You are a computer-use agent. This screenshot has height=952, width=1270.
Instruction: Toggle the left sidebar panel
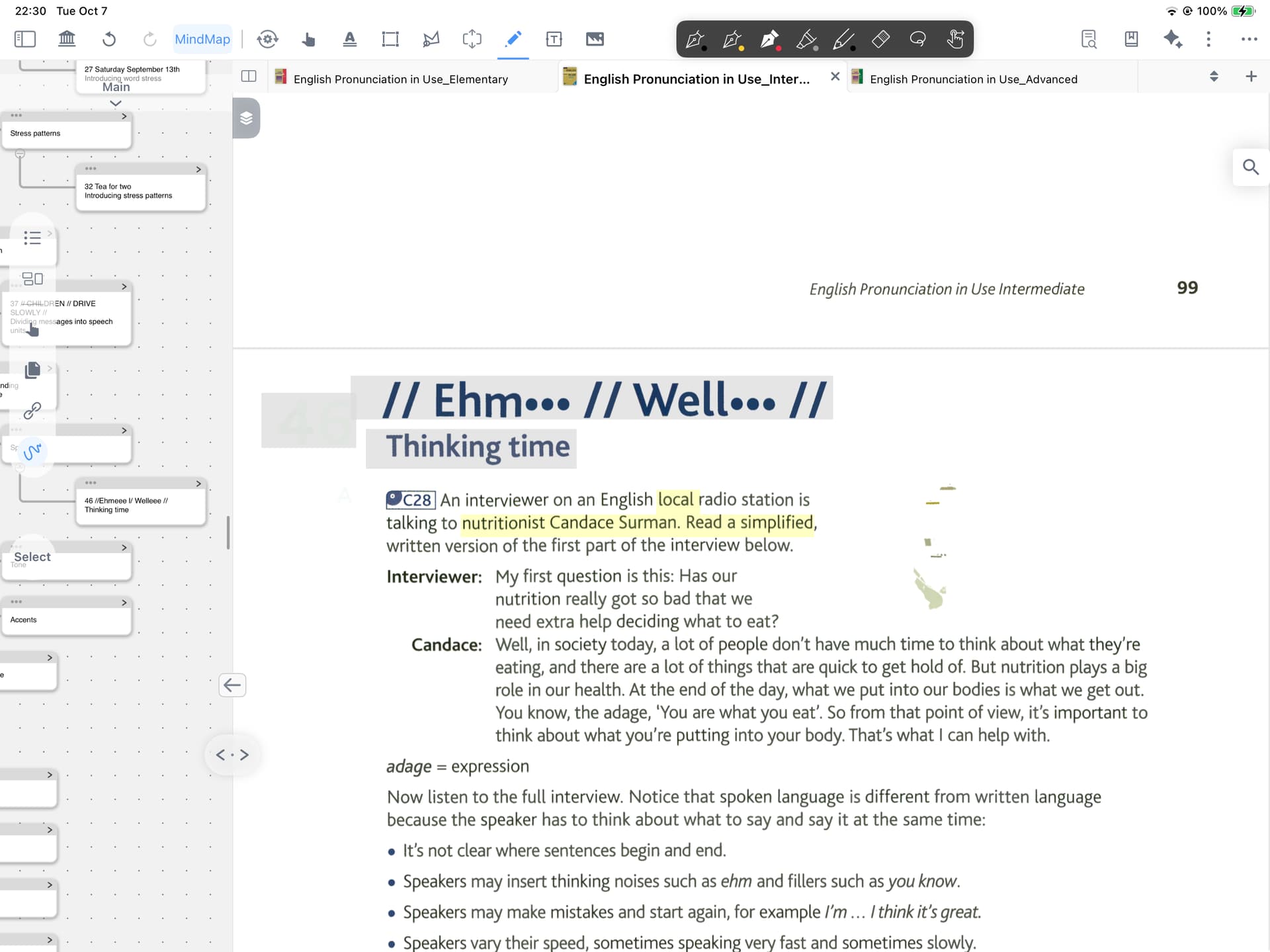25,39
